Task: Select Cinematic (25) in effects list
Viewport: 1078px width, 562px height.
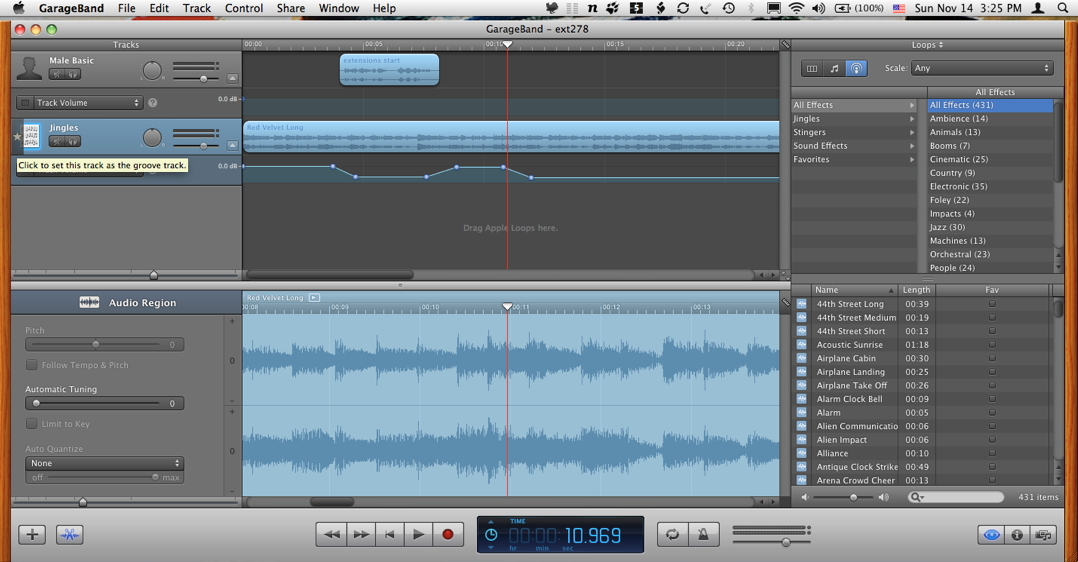Action: [990, 159]
